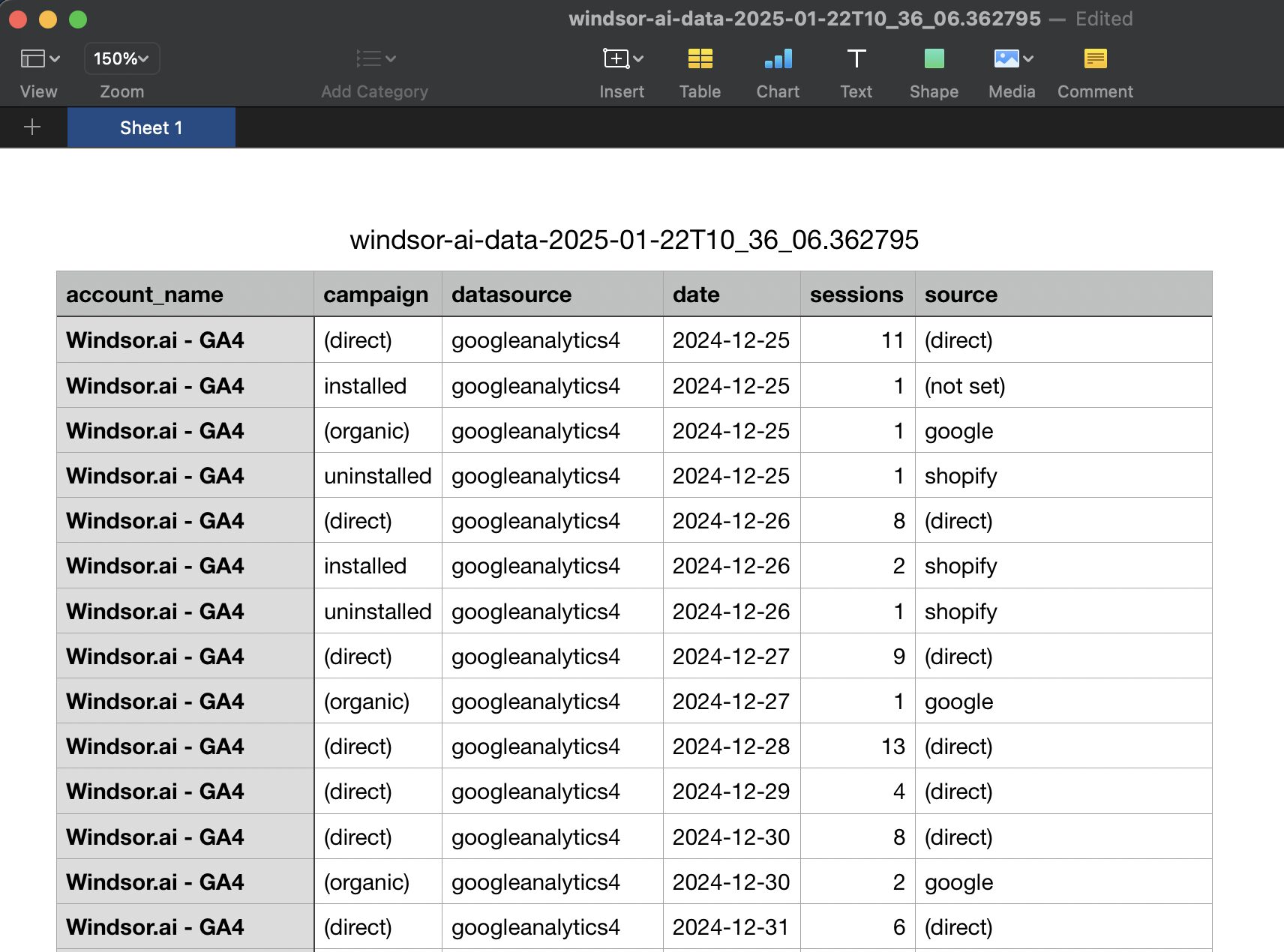
Task: Select the sessions cell showing 11
Action: point(858,340)
